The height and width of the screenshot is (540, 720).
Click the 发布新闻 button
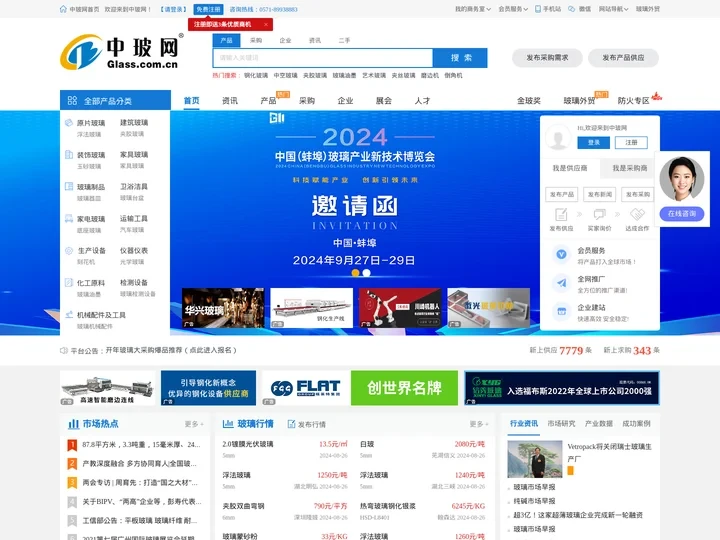[599, 194]
